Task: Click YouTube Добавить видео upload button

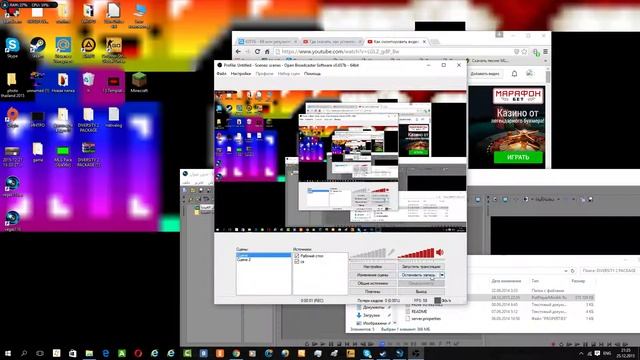Action: 484,74
